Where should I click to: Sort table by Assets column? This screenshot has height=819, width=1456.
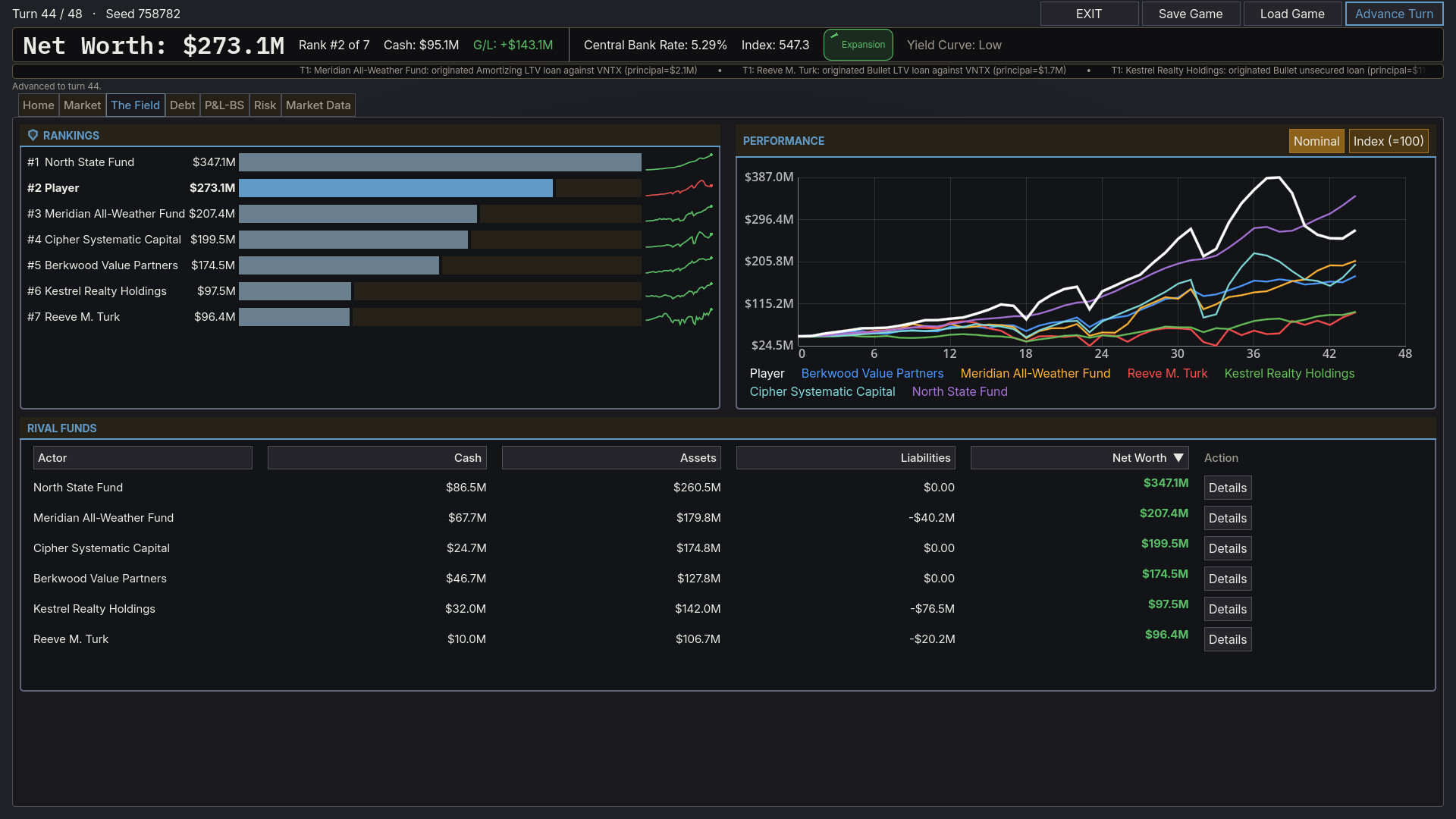[611, 457]
